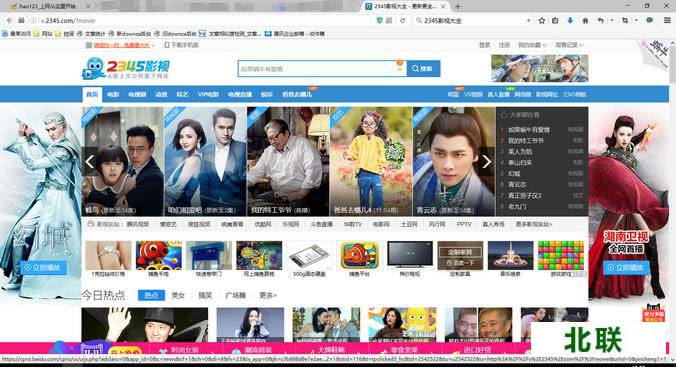Select 老九门 in the ranking list
Screen dimensions: 676x367
tap(517, 207)
